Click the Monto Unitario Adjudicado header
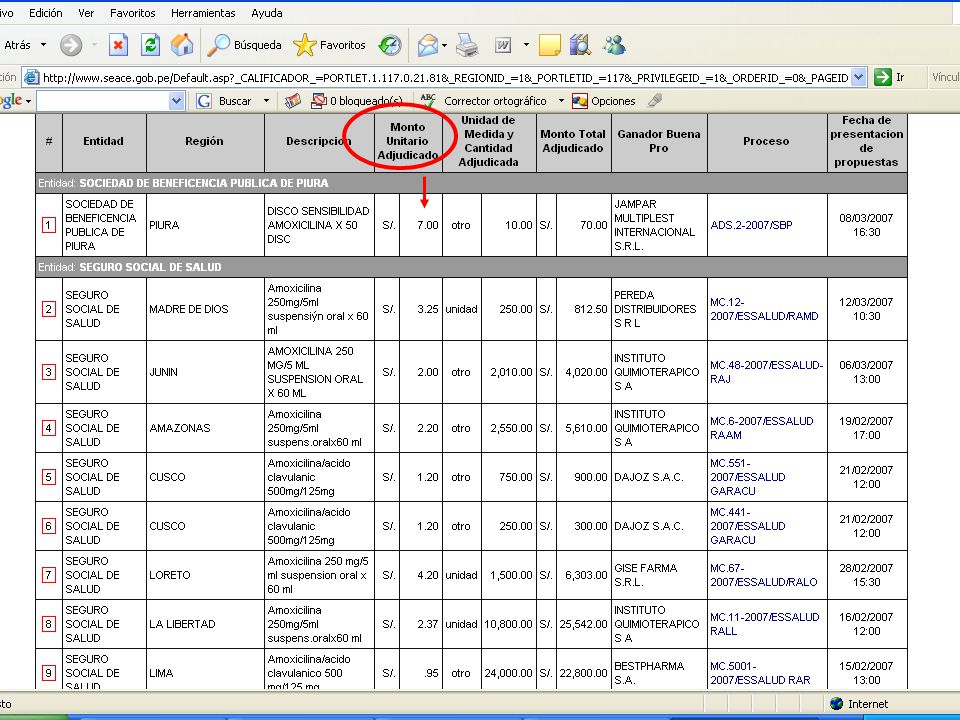Viewport: 960px width, 720px height. [x=408, y=141]
